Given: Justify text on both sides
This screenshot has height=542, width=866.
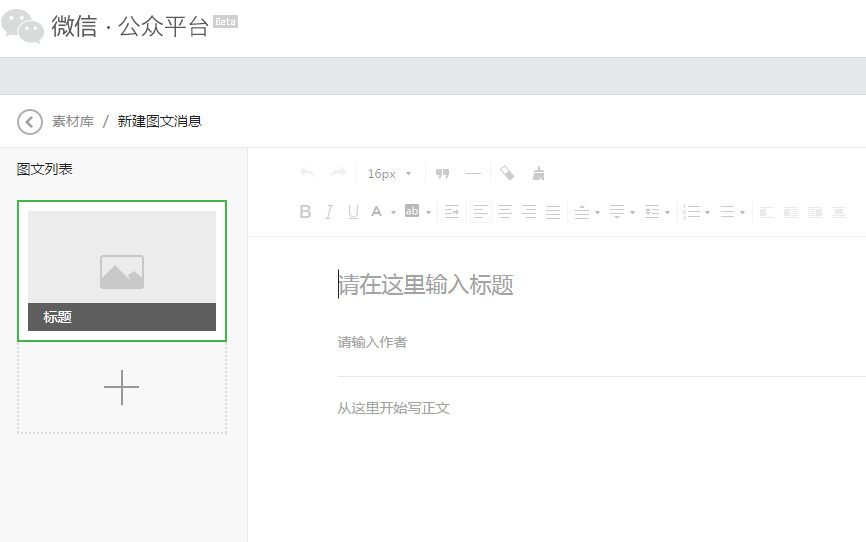Looking at the screenshot, I should (x=553, y=212).
